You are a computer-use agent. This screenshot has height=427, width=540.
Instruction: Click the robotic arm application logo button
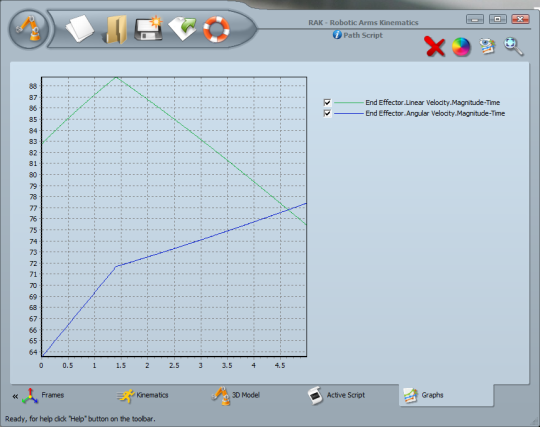29,29
